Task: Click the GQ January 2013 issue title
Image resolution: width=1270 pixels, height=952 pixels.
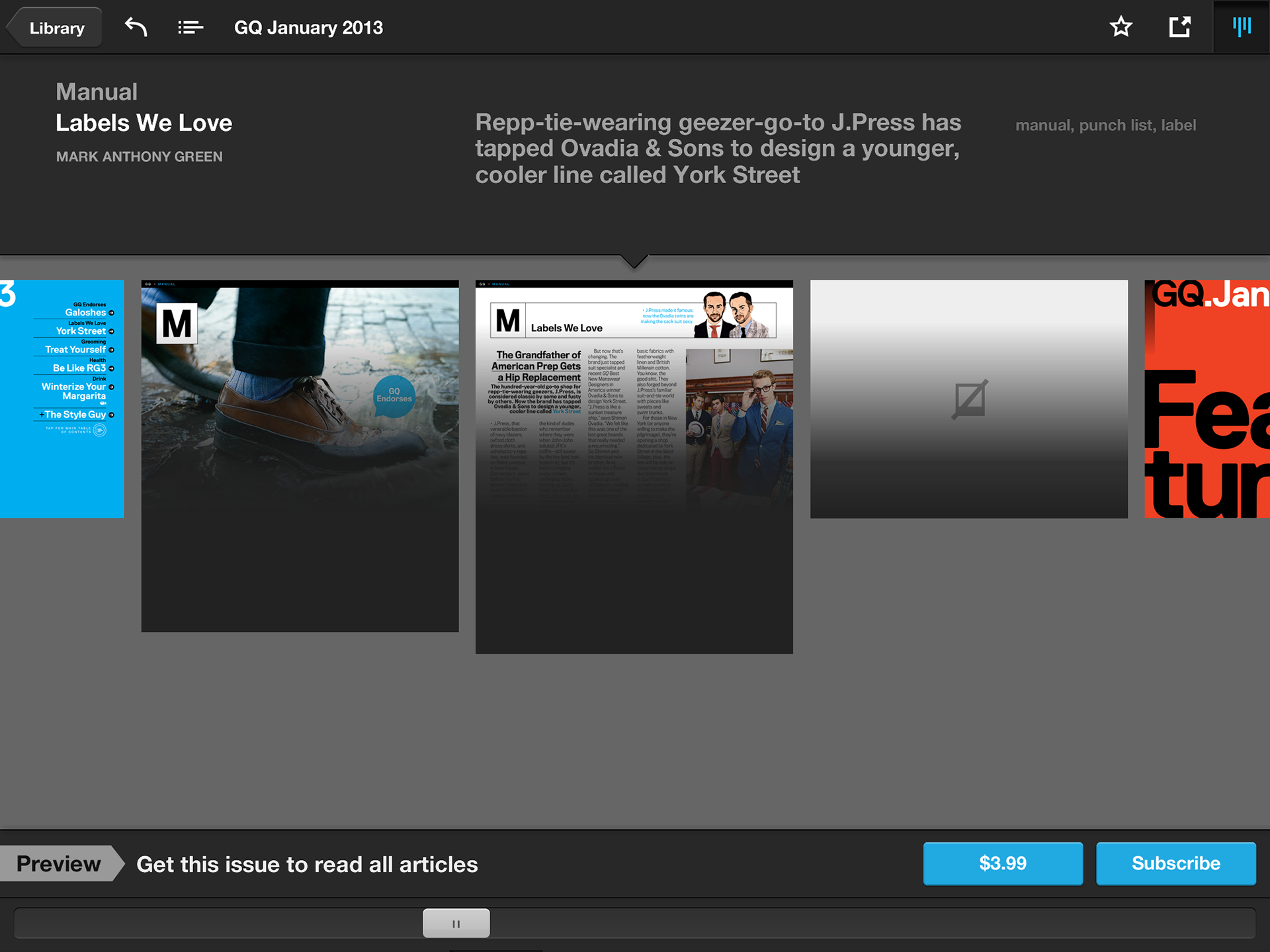Action: (x=308, y=28)
